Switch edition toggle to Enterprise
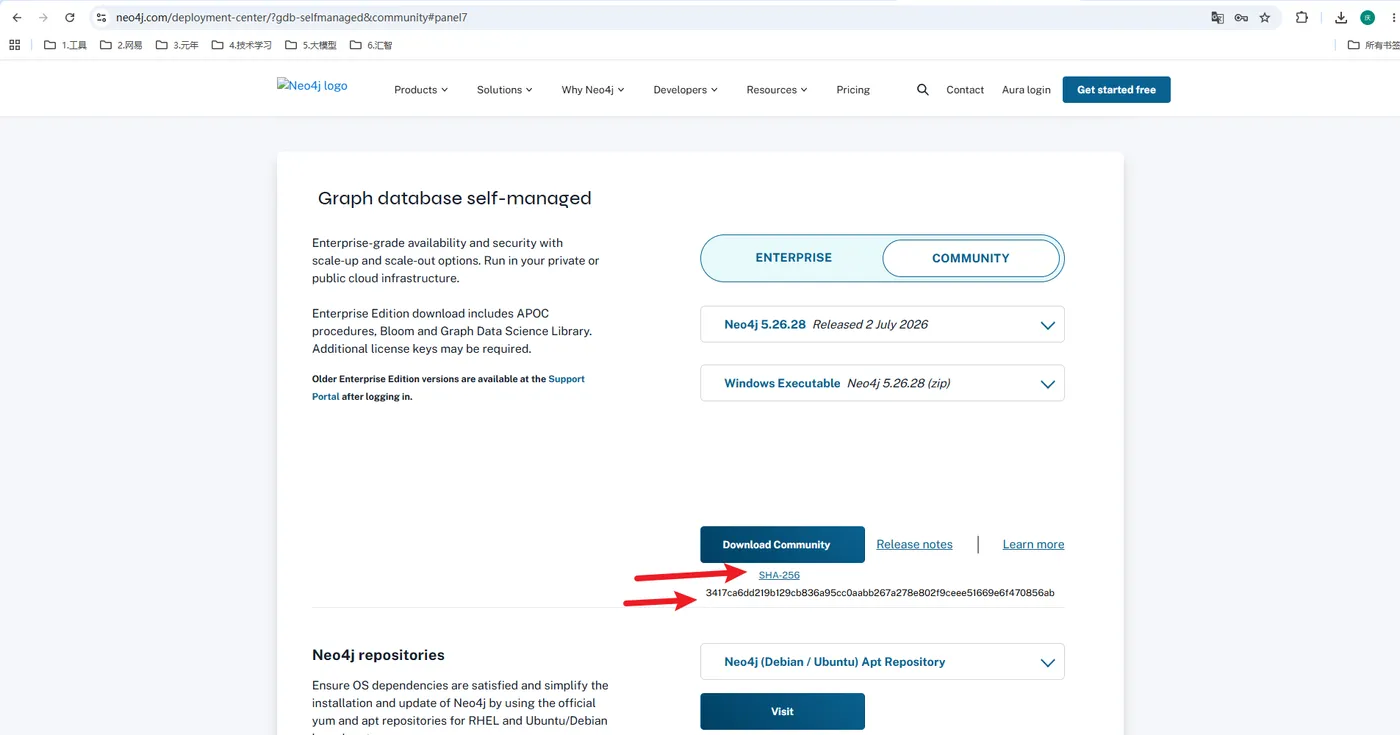This screenshot has height=735, width=1400. tap(794, 258)
